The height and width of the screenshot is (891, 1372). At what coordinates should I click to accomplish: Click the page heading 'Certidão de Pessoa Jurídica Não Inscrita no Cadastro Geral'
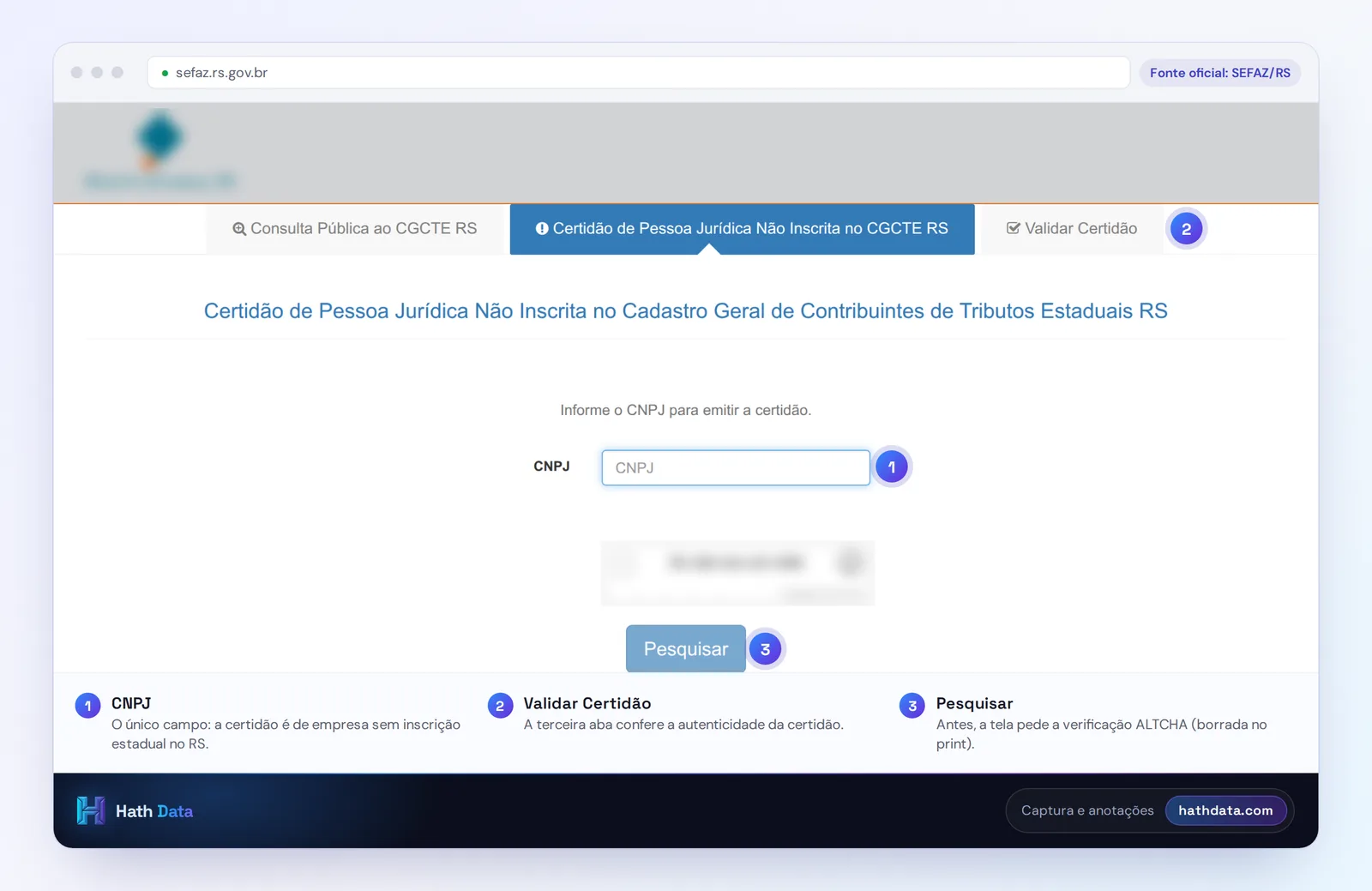coord(686,310)
